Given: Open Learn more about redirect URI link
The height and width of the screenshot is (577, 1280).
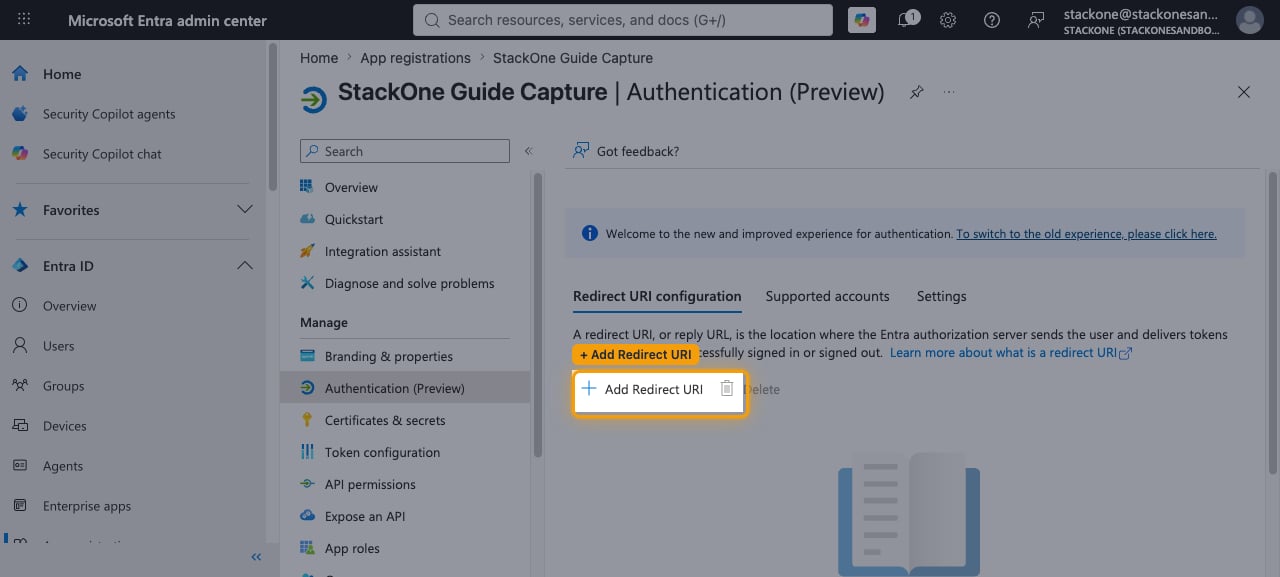Looking at the screenshot, I should 1010,353.
